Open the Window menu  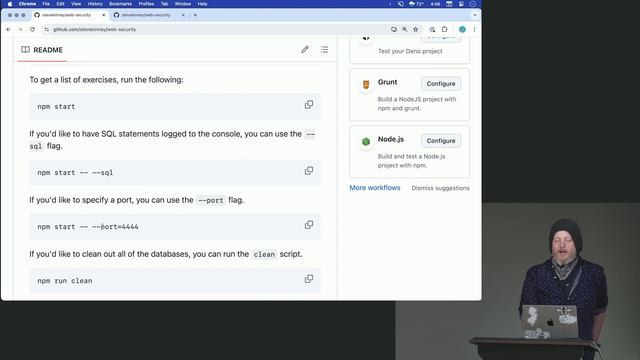pos(183,4)
